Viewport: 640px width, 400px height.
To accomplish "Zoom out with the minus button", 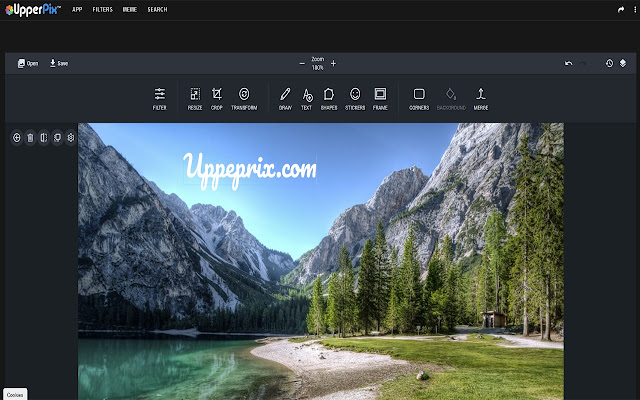I will point(302,64).
